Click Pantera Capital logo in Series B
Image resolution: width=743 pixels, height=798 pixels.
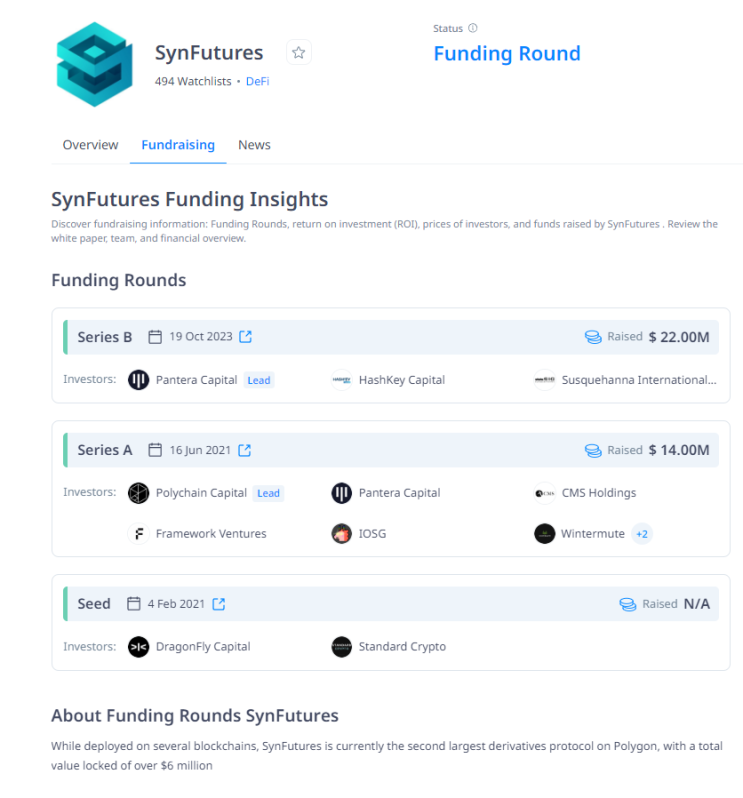139,380
